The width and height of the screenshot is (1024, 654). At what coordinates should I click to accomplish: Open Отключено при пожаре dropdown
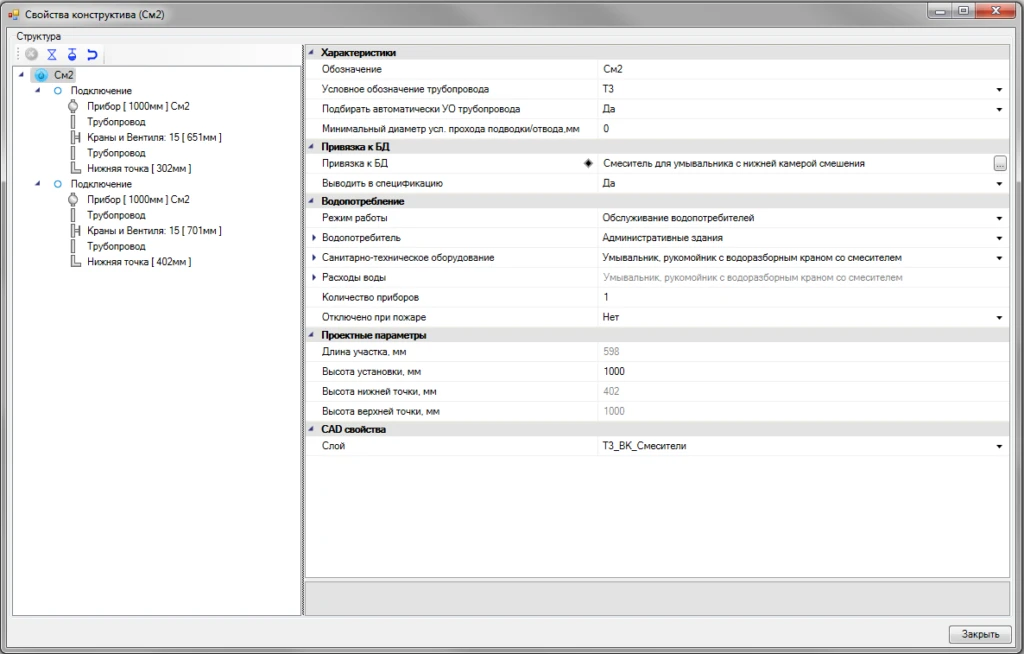pos(998,317)
